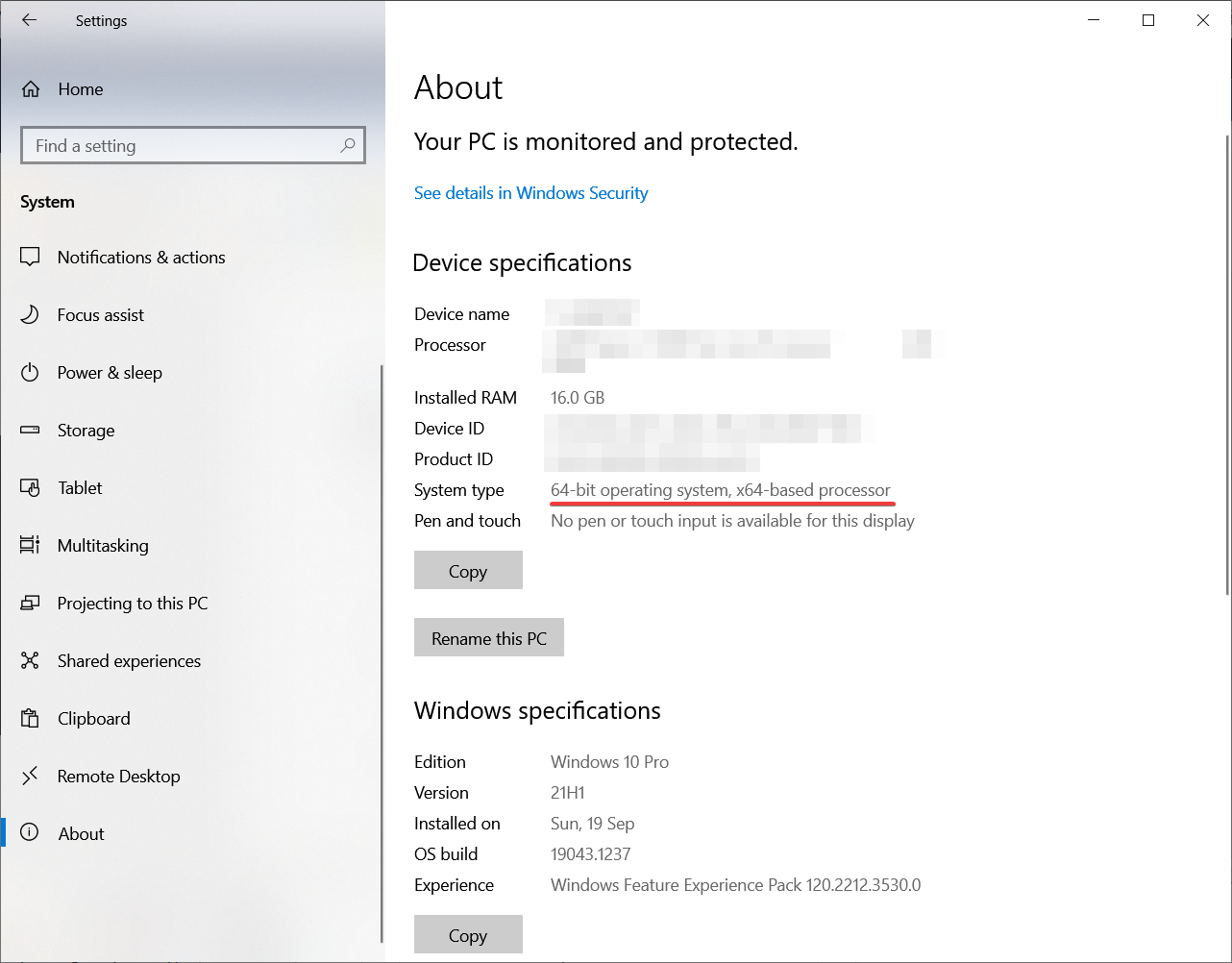Open Focus assist settings page
The image size is (1232, 963).
click(x=101, y=315)
